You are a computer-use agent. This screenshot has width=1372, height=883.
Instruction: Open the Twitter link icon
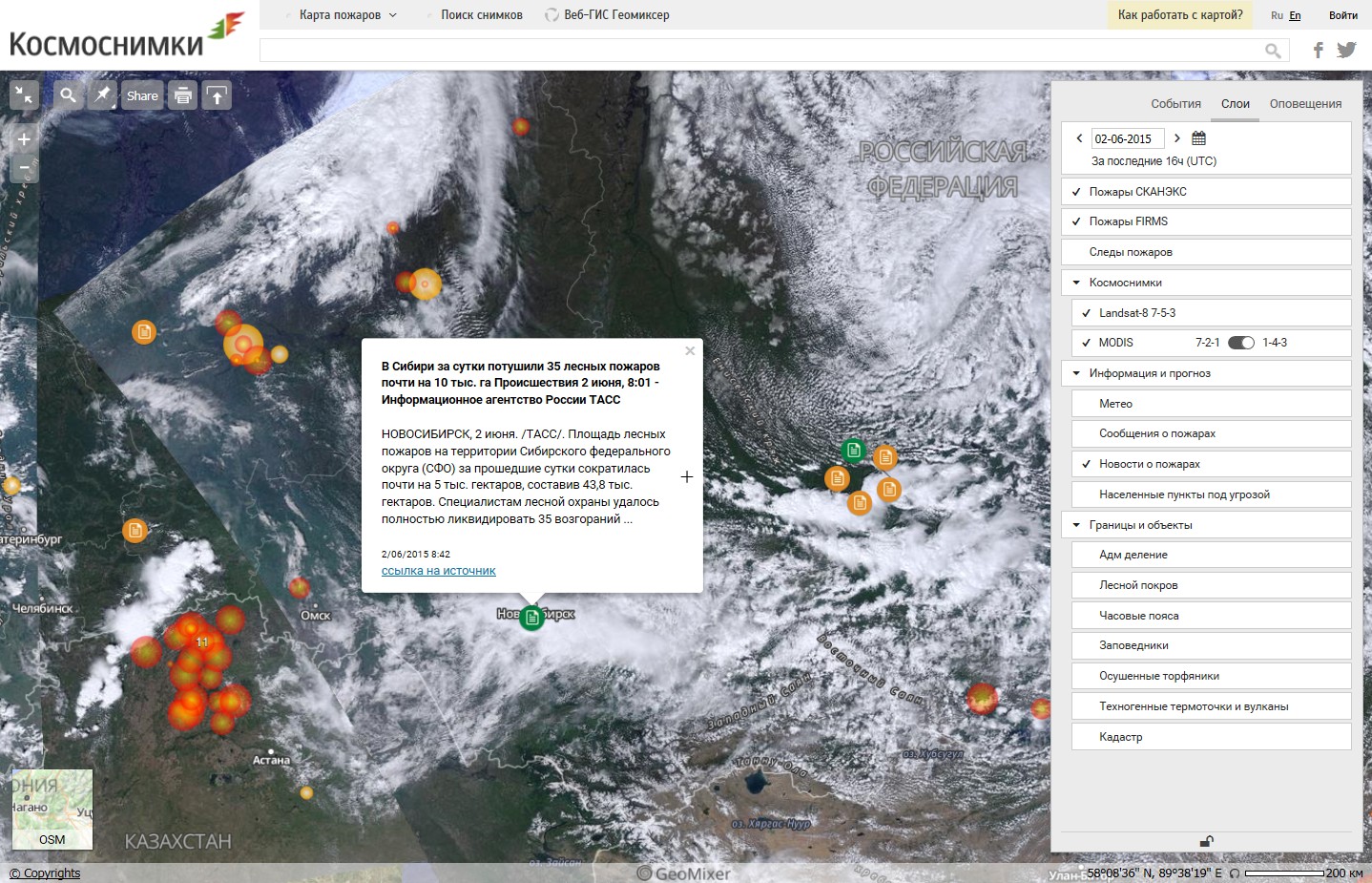click(x=1346, y=50)
